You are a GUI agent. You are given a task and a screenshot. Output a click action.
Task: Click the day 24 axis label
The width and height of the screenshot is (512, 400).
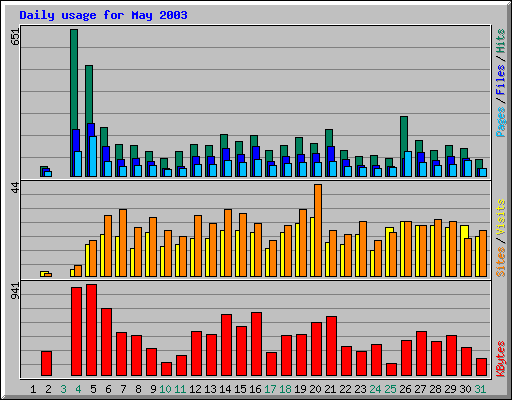[375, 389]
